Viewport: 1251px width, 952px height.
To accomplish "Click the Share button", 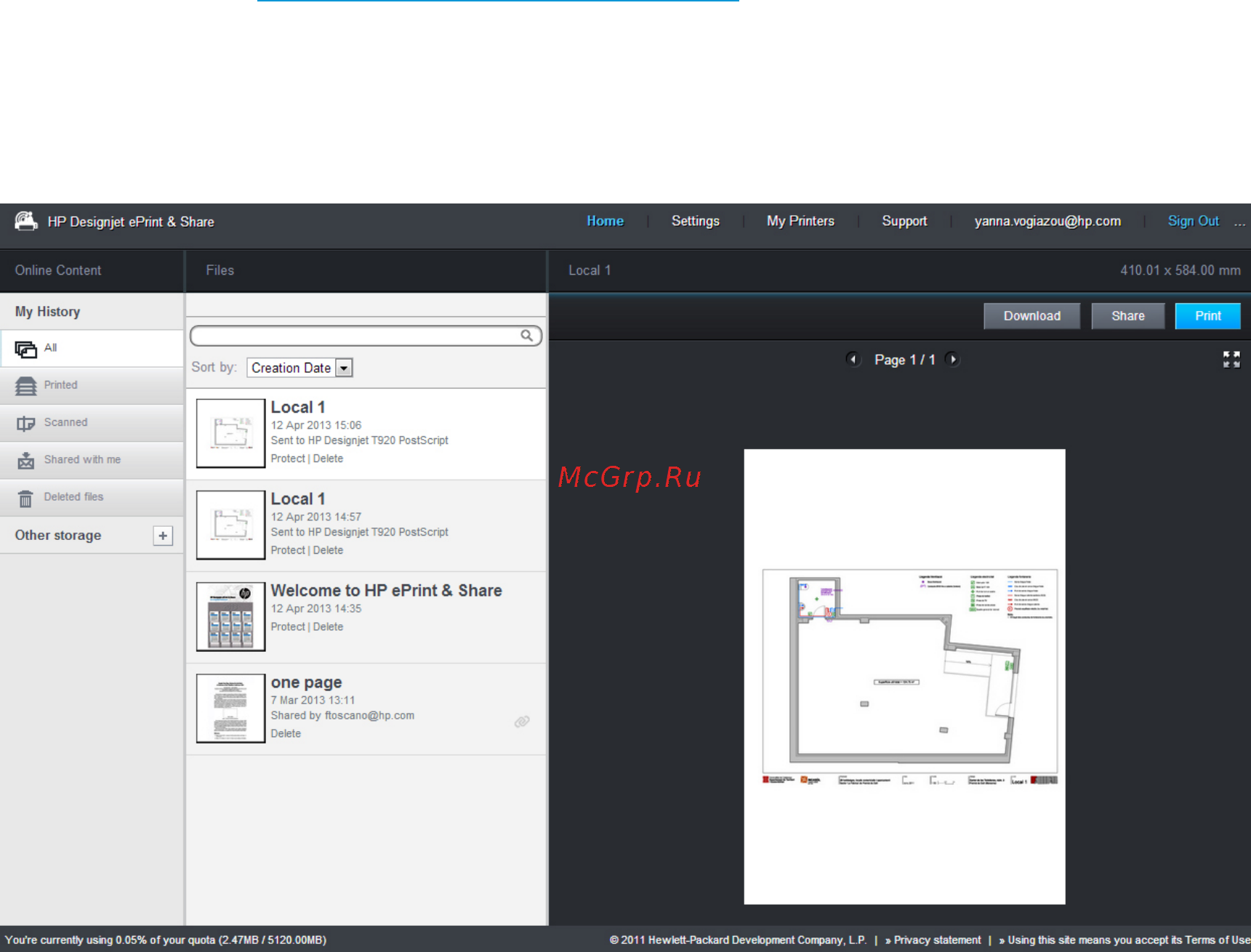I will (x=1127, y=316).
